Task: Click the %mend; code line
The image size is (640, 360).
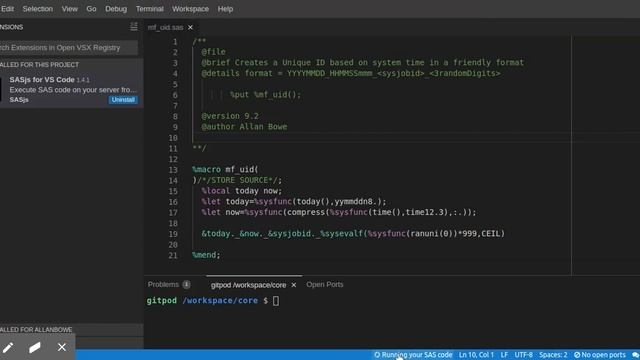Action: pos(206,255)
